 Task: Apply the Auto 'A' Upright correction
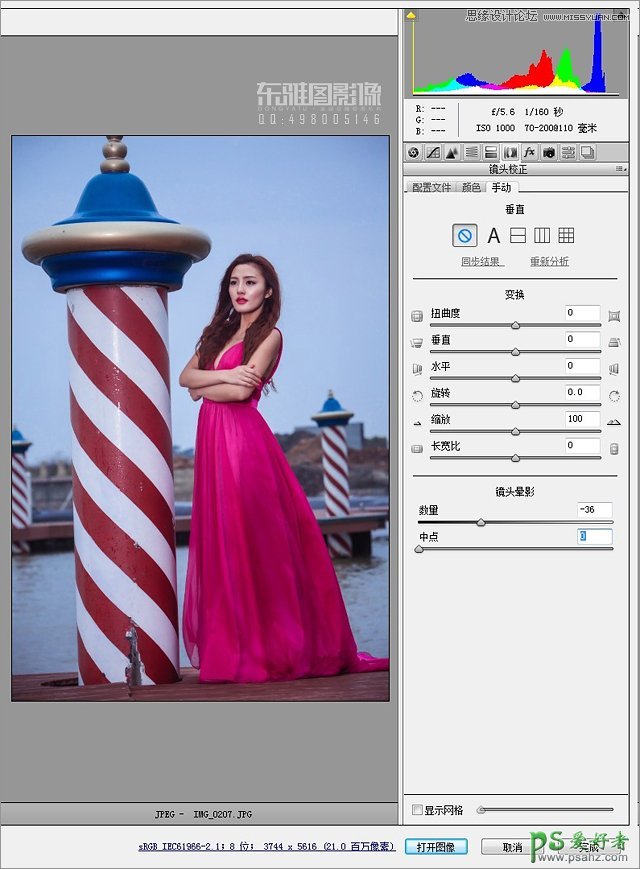[493, 236]
